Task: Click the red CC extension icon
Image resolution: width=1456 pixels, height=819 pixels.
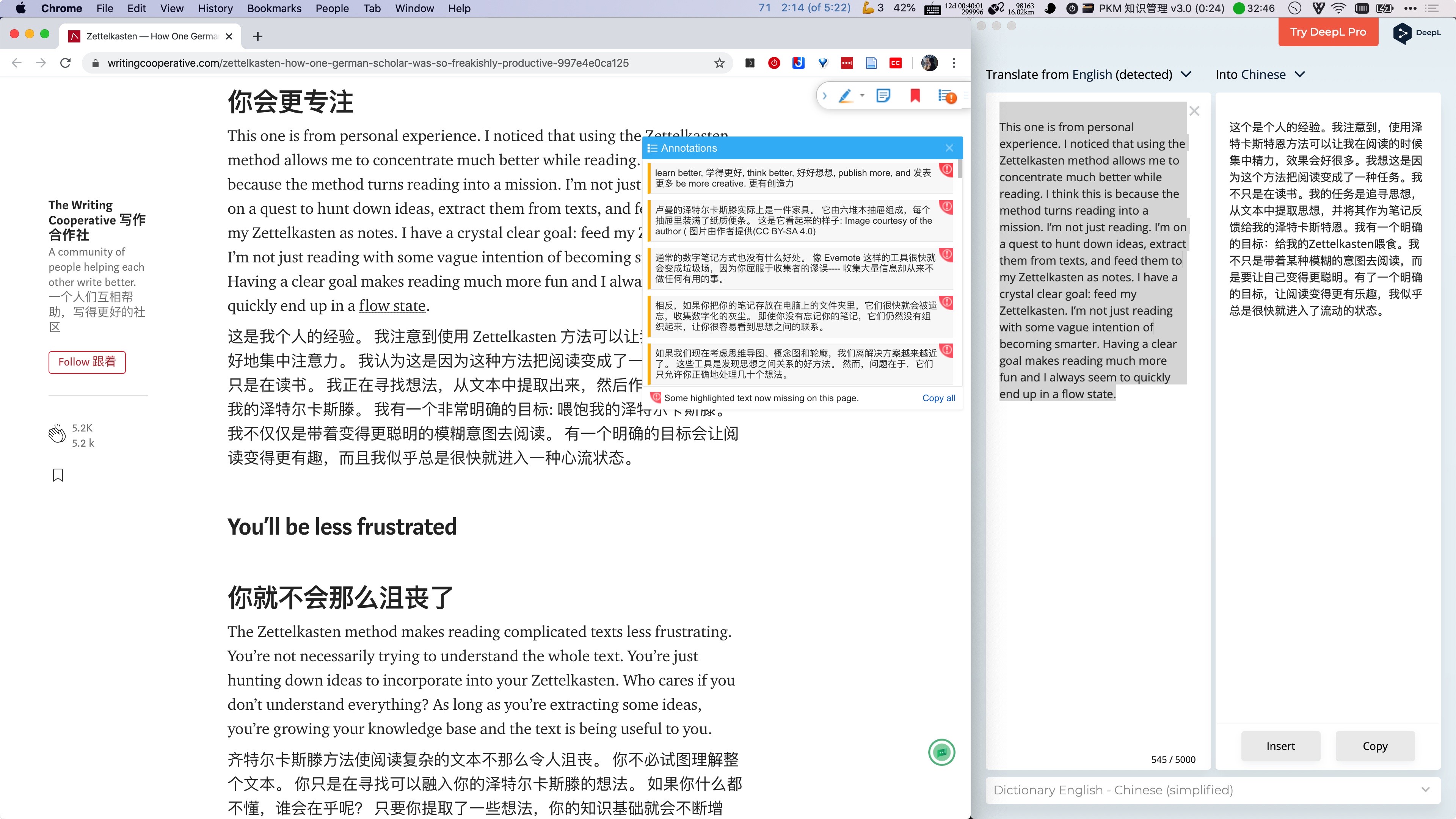Action: [895, 63]
